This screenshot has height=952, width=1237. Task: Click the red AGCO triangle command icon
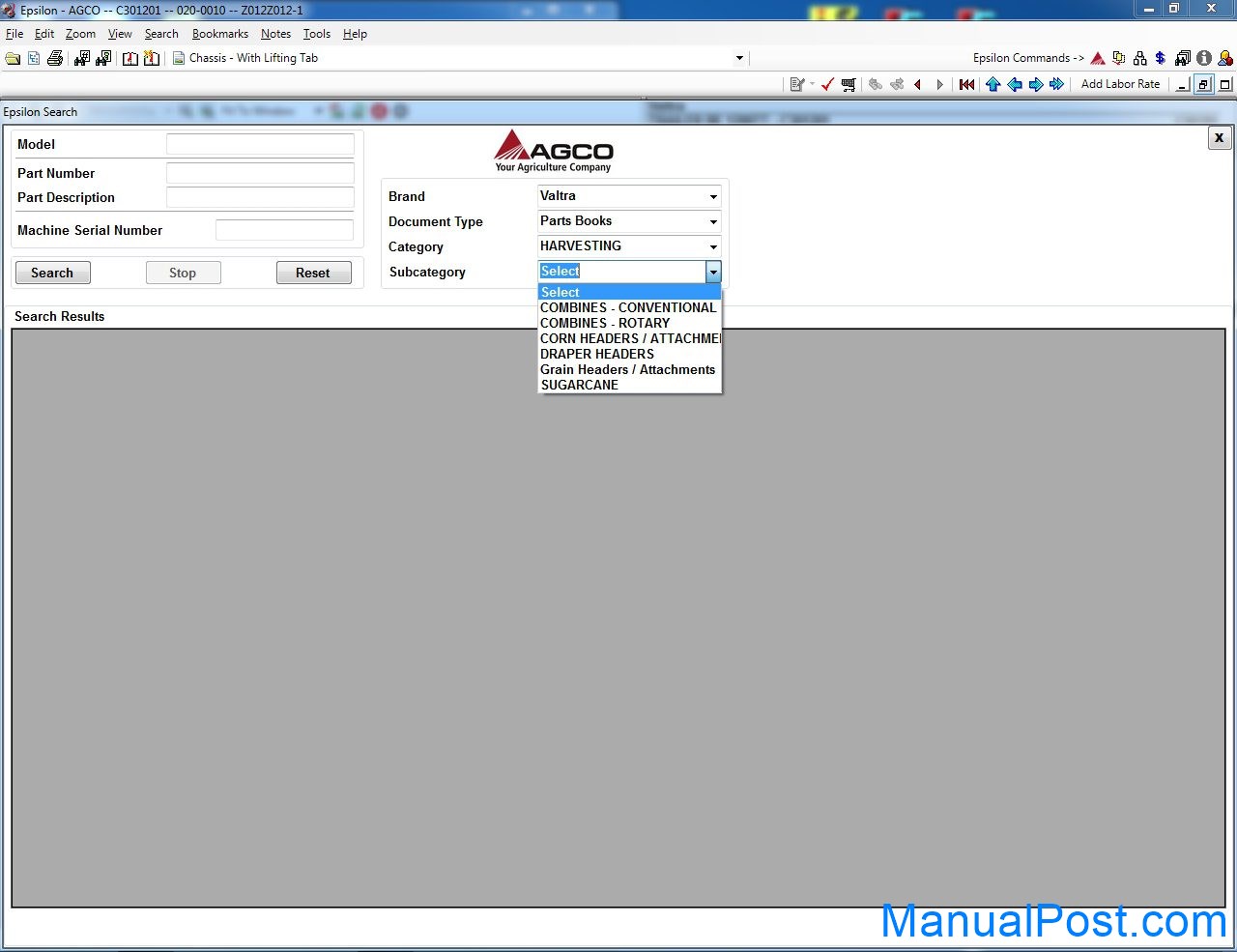(x=1098, y=58)
